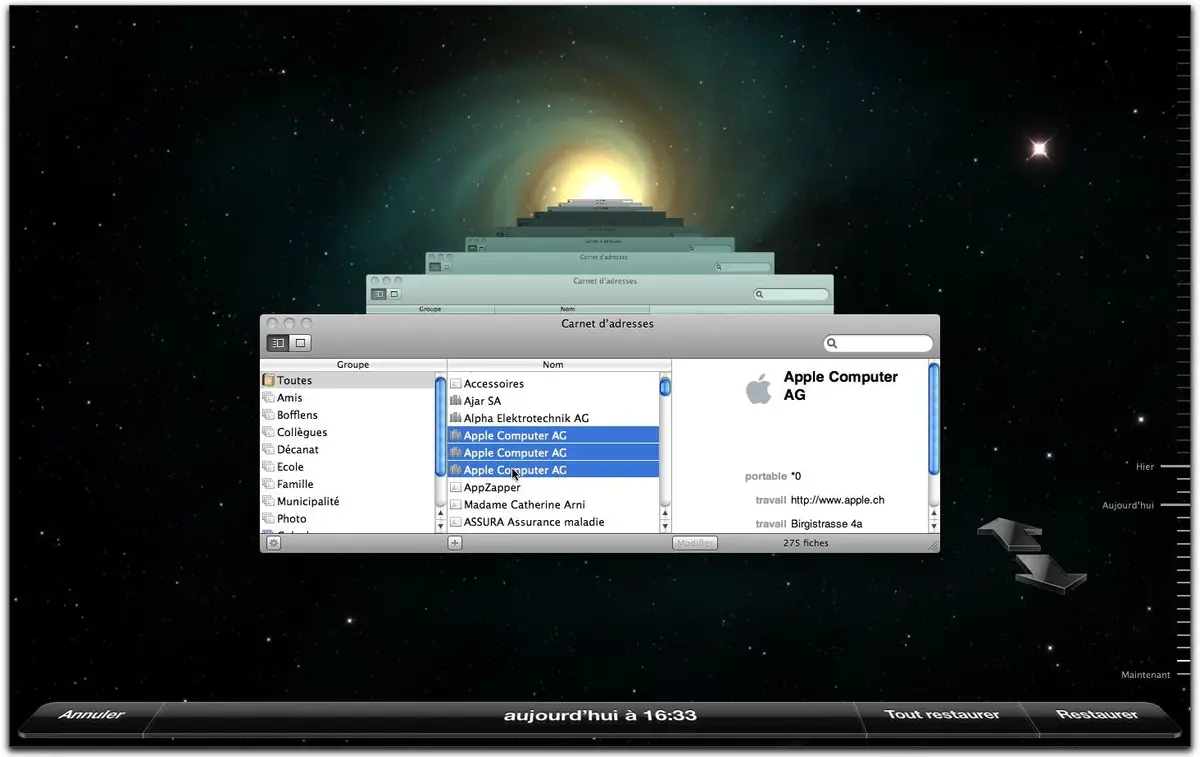Click the travail label beside Birgistrasse 4a

[x=771, y=524]
